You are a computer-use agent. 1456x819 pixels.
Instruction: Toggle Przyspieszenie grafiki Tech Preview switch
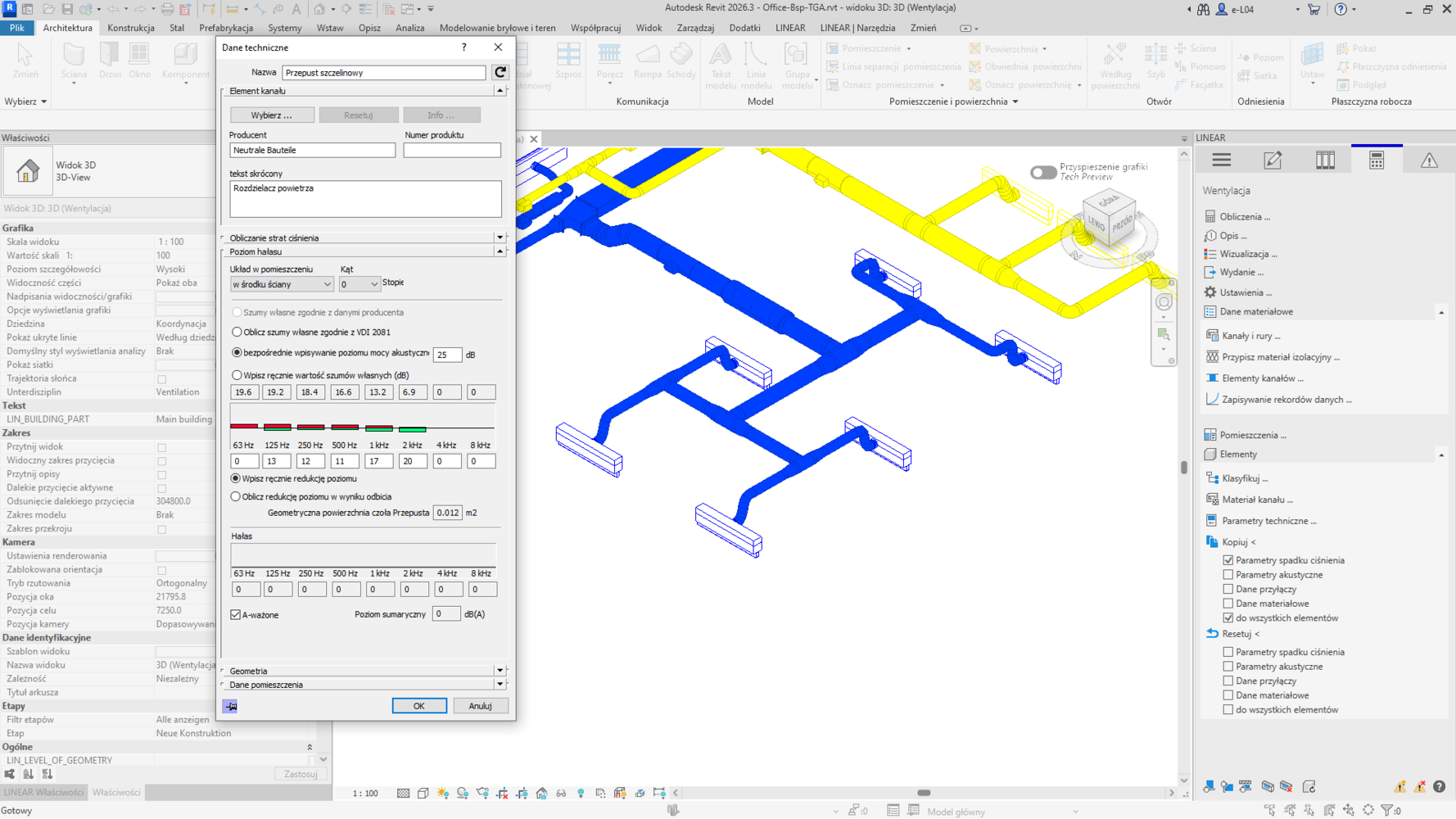pos(1042,172)
